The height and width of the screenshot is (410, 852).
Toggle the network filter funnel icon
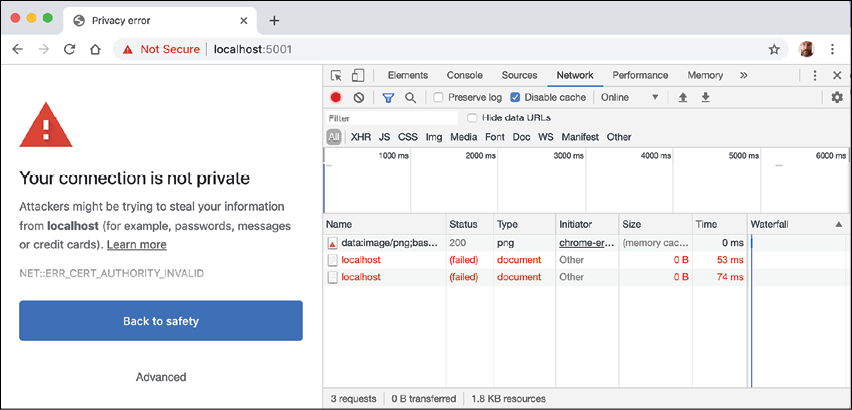coord(388,98)
